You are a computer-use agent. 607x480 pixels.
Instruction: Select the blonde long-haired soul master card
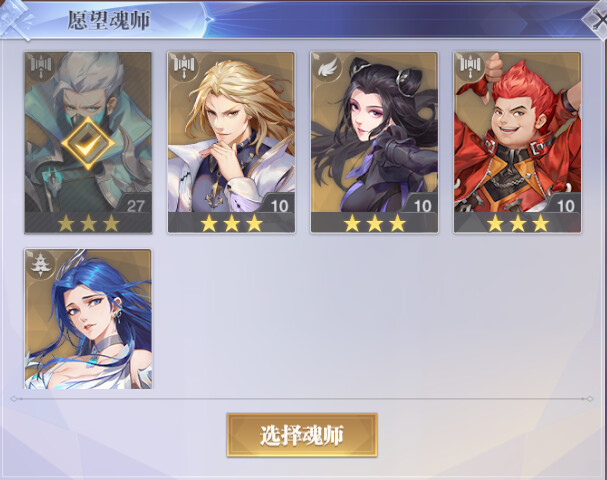231,142
